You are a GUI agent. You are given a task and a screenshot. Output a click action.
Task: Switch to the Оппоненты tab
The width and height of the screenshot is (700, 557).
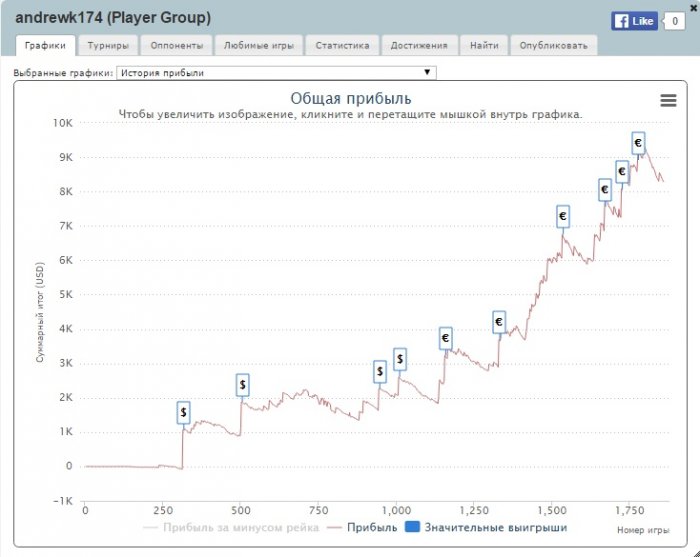click(x=177, y=45)
